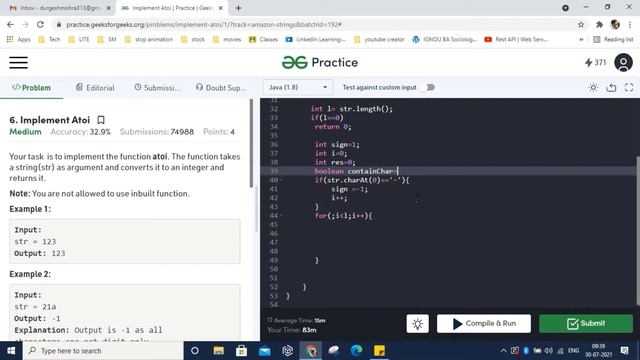Image resolution: width=640 pixels, height=360 pixels.
Task: Open the Cortana circle in taskbar
Action: coord(195,351)
